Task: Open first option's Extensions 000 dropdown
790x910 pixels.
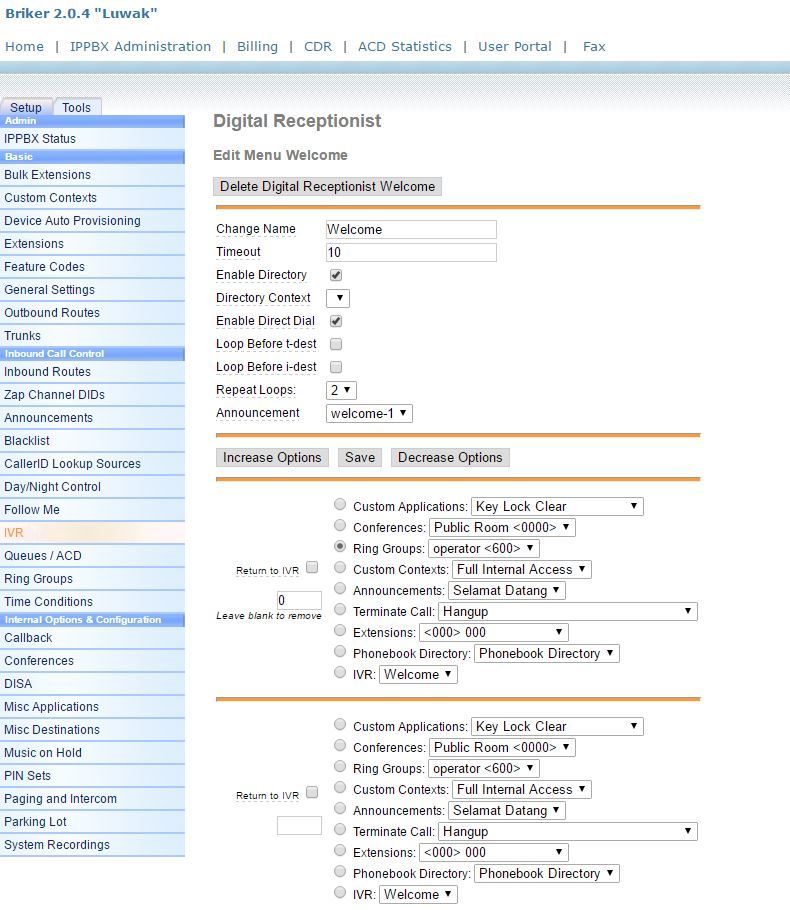Action: pyautogui.click(x=494, y=633)
